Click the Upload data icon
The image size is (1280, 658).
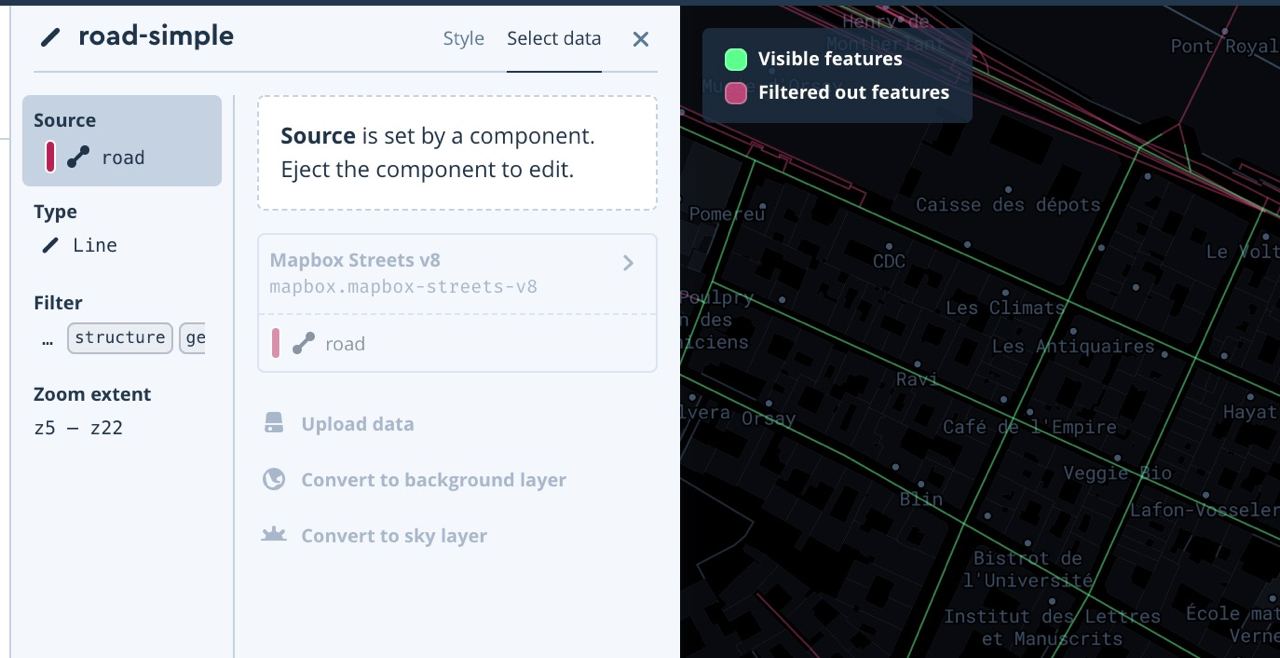[274, 424]
